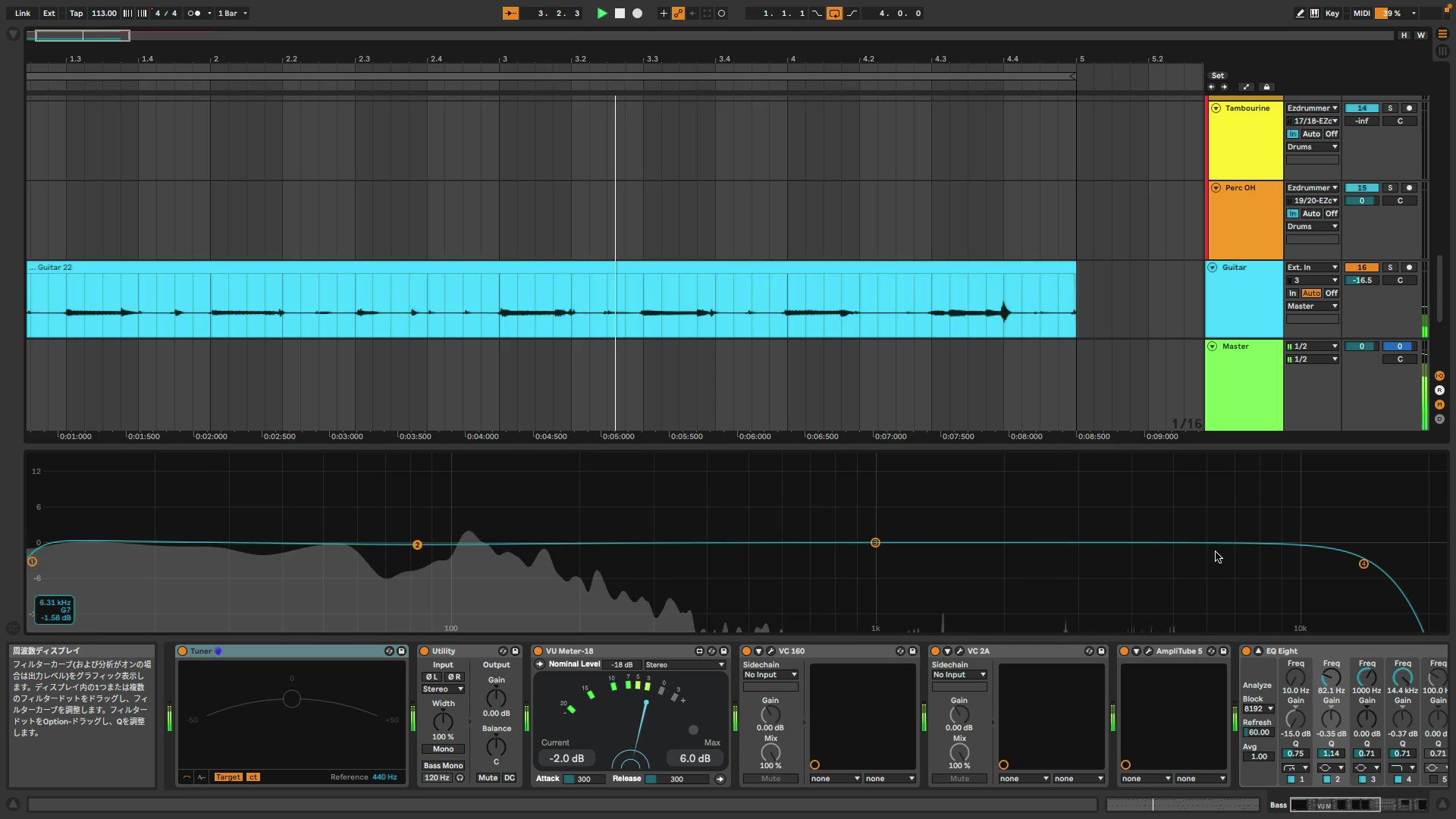Image resolution: width=1456 pixels, height=819 pixels.
Task: Solo the Guitar track
Action: pos(1389,267)
